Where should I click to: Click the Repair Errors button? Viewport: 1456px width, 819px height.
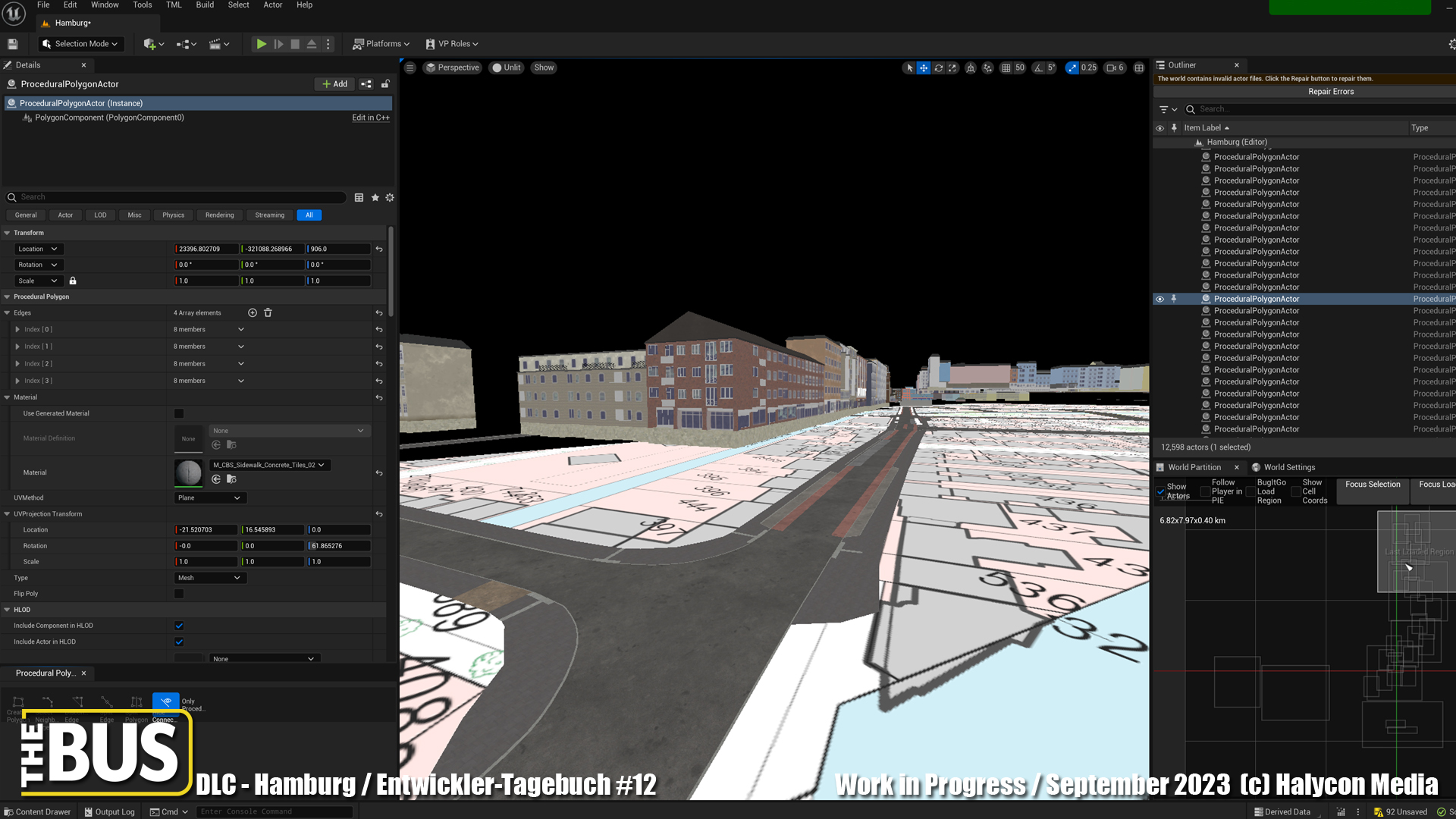pyautogui.click(x=1330, y=92)
